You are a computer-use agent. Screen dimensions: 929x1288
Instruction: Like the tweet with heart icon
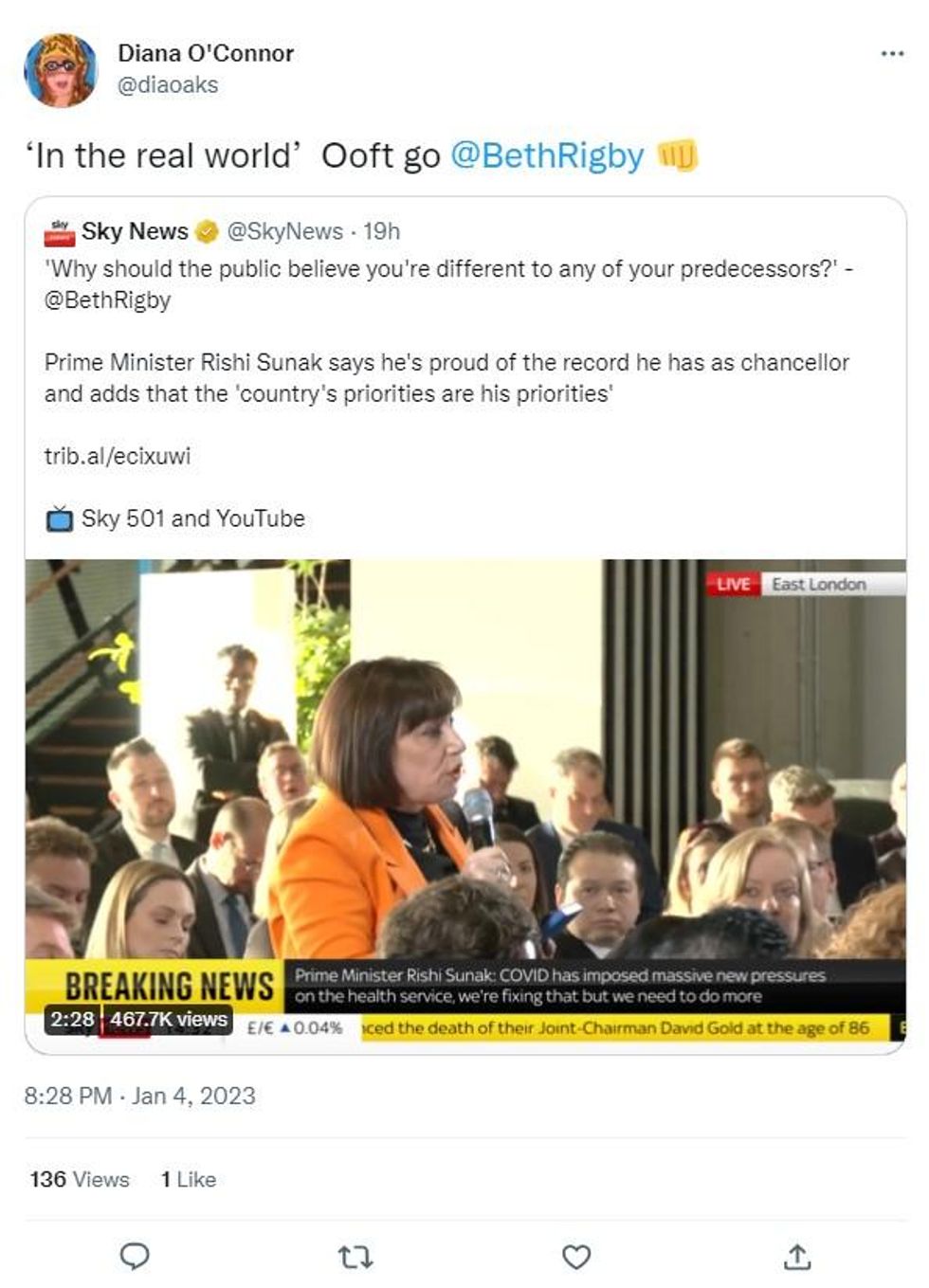576,1257
